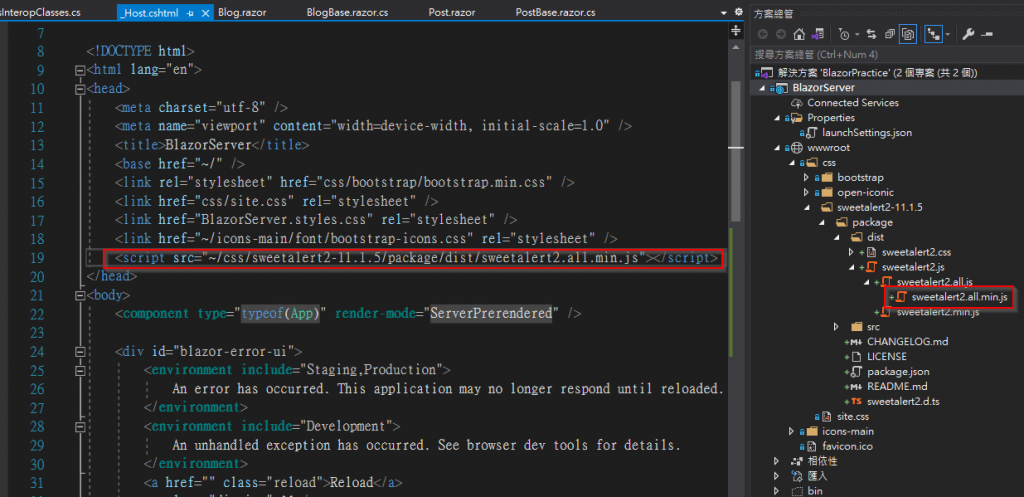Open sweetalert2.d.ts TypeScript file
Screen dimensions: 1024x497
(x=903, y=401)
